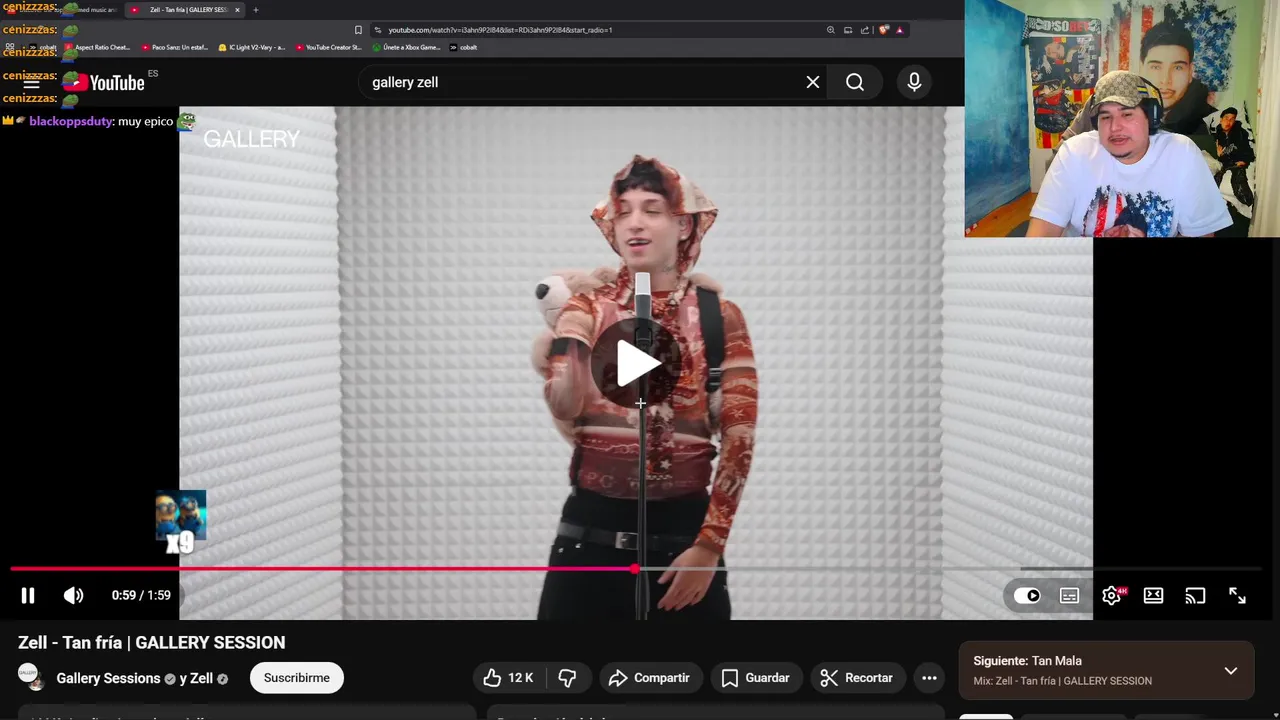Open the picture-in-picture icon in address bar
The image size is (1280, 720).
(x=848, y=30)
